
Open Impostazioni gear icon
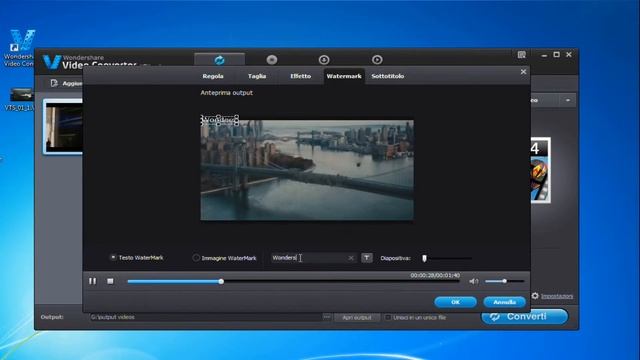(535, 296)
